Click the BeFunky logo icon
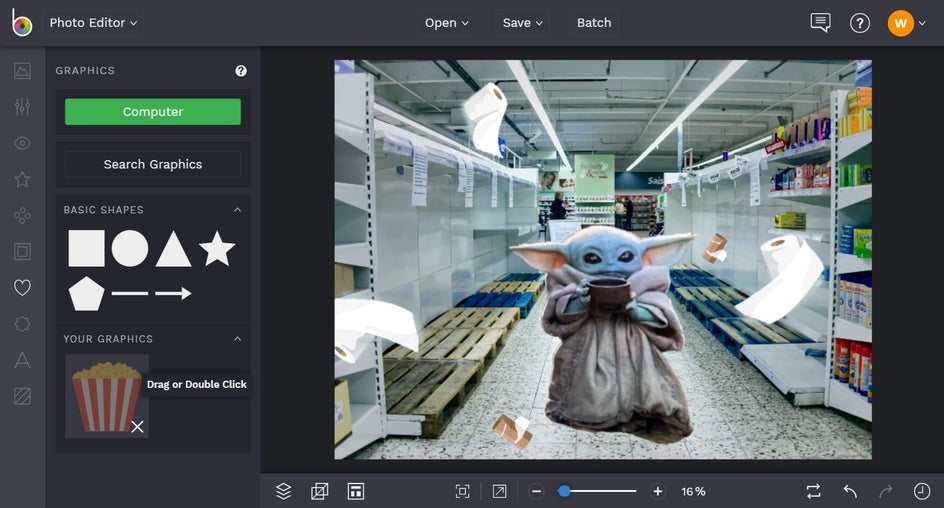Screen dimensions: 944x508 (22, 23)
